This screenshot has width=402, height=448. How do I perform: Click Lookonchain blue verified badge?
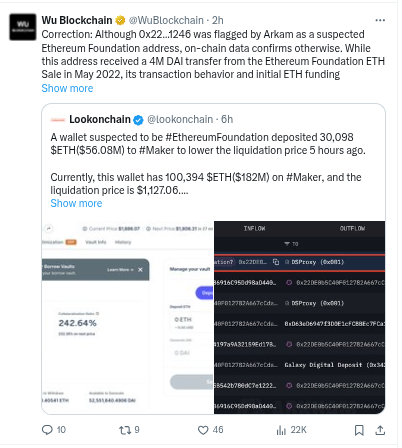tap(138, 120)
